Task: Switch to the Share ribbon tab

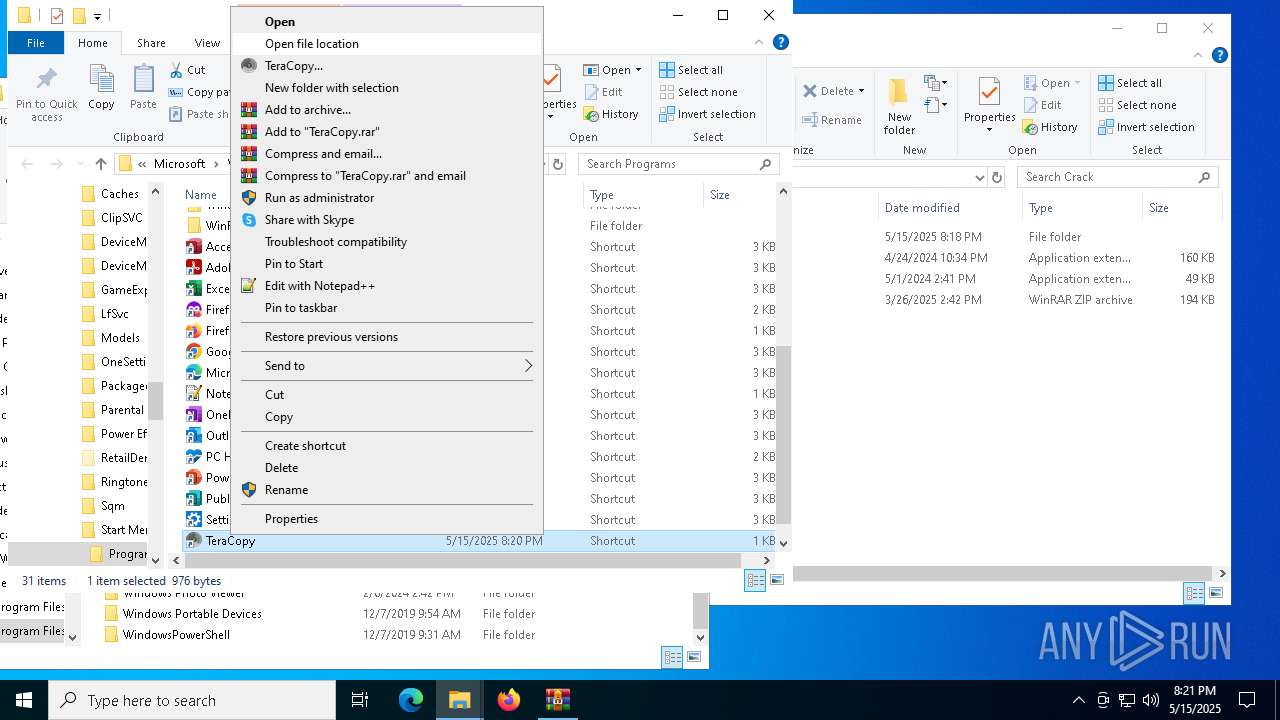Action: tap(151, 43)
